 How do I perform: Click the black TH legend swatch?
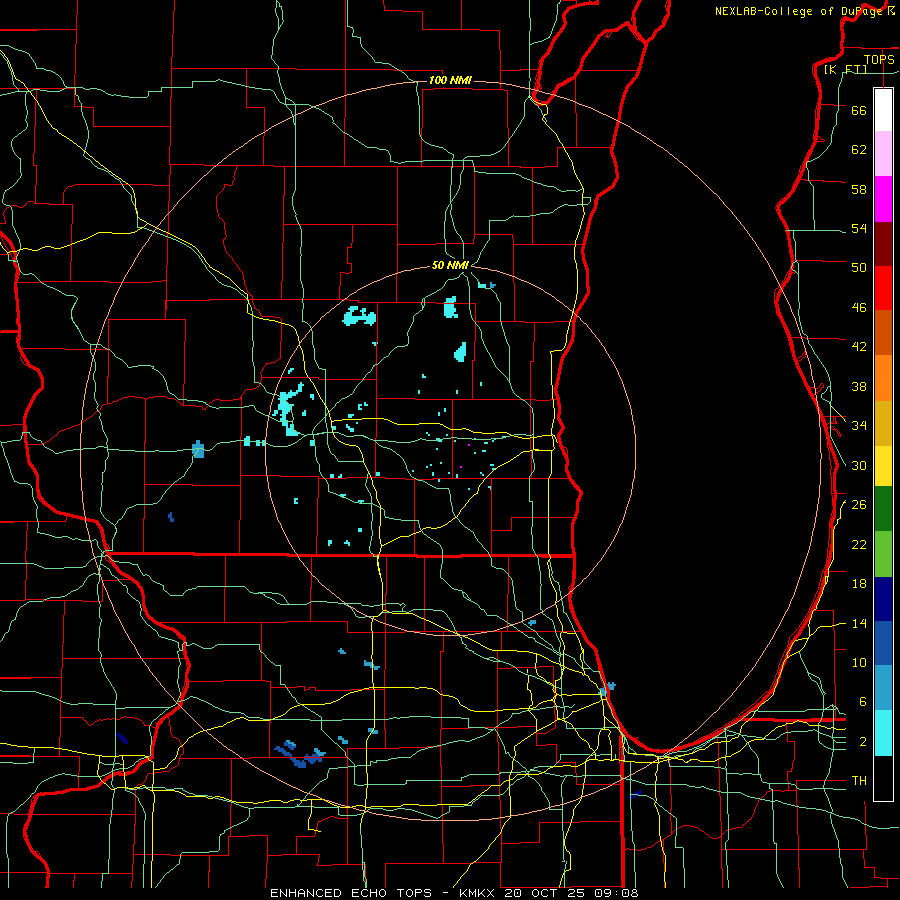tap(883, 778)
